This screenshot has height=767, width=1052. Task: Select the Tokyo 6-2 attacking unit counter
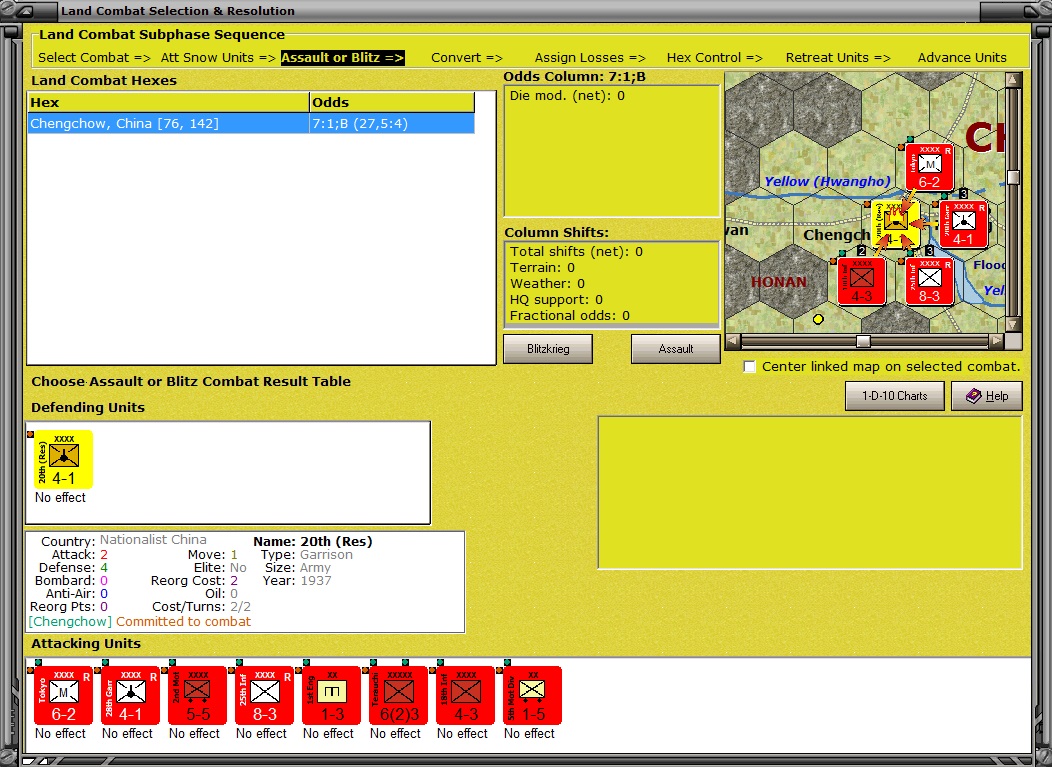[x=63, y=695]
